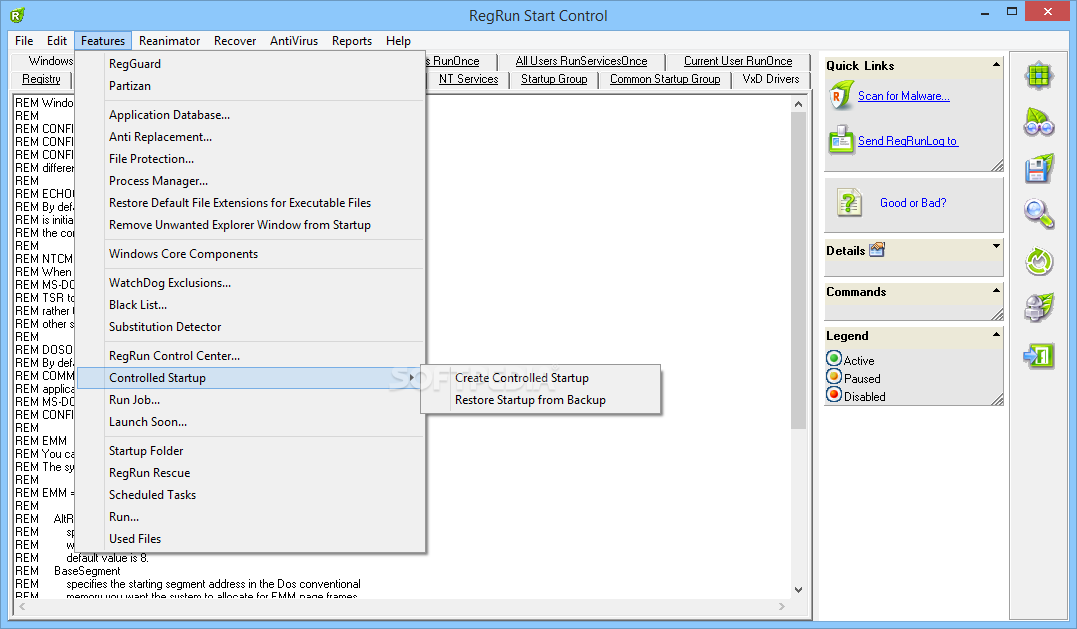Switch to Common Startup Group tab
Screen dimensions: 1077x629
click(665, 79)
